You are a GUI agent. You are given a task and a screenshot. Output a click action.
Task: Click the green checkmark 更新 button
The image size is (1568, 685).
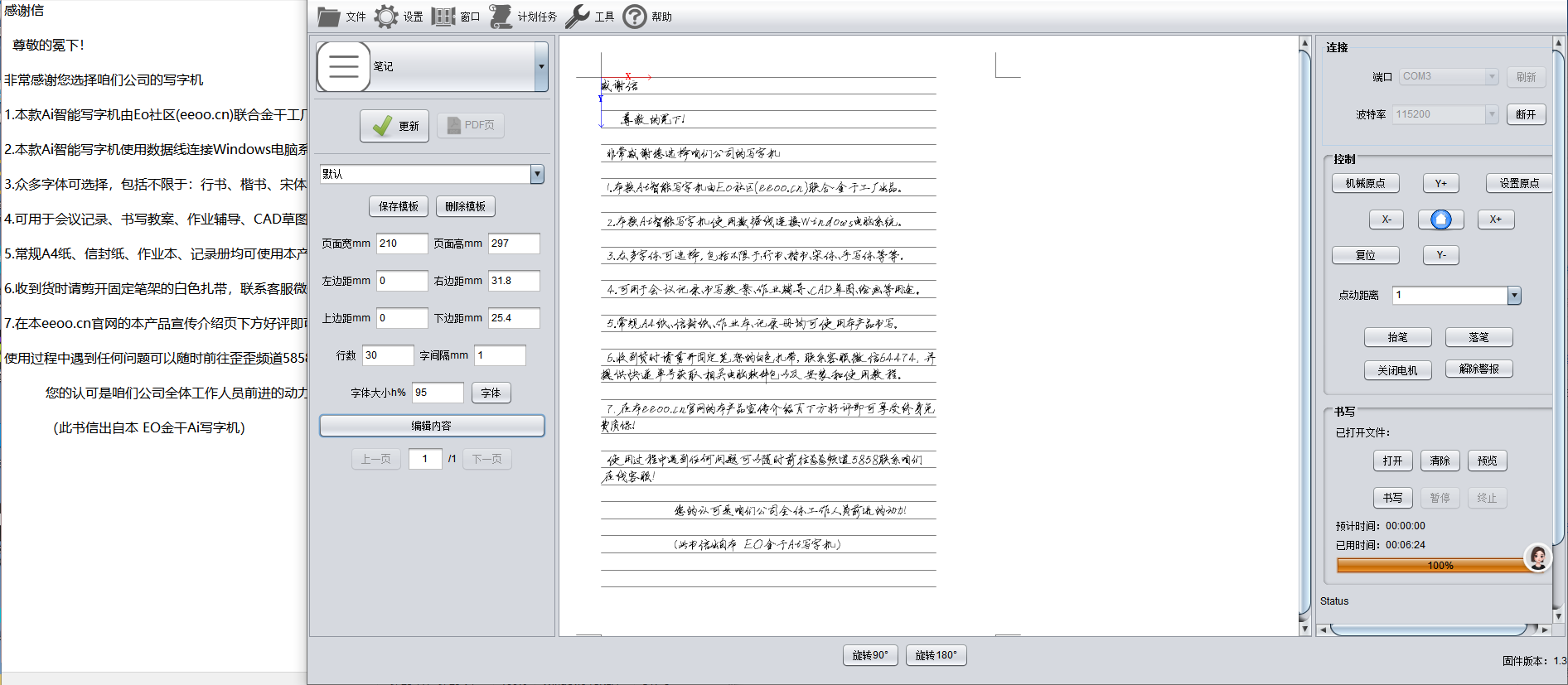coord(394,126)
